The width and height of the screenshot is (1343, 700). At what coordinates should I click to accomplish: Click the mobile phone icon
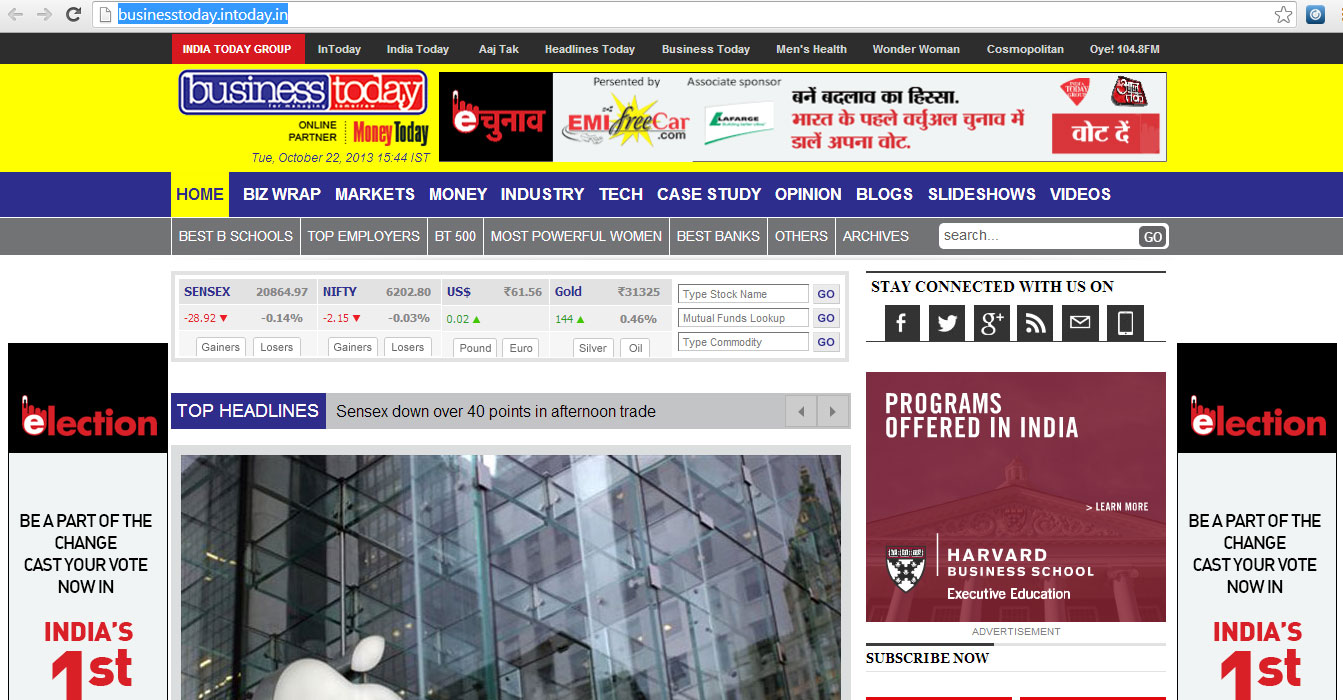[1125, 323]
